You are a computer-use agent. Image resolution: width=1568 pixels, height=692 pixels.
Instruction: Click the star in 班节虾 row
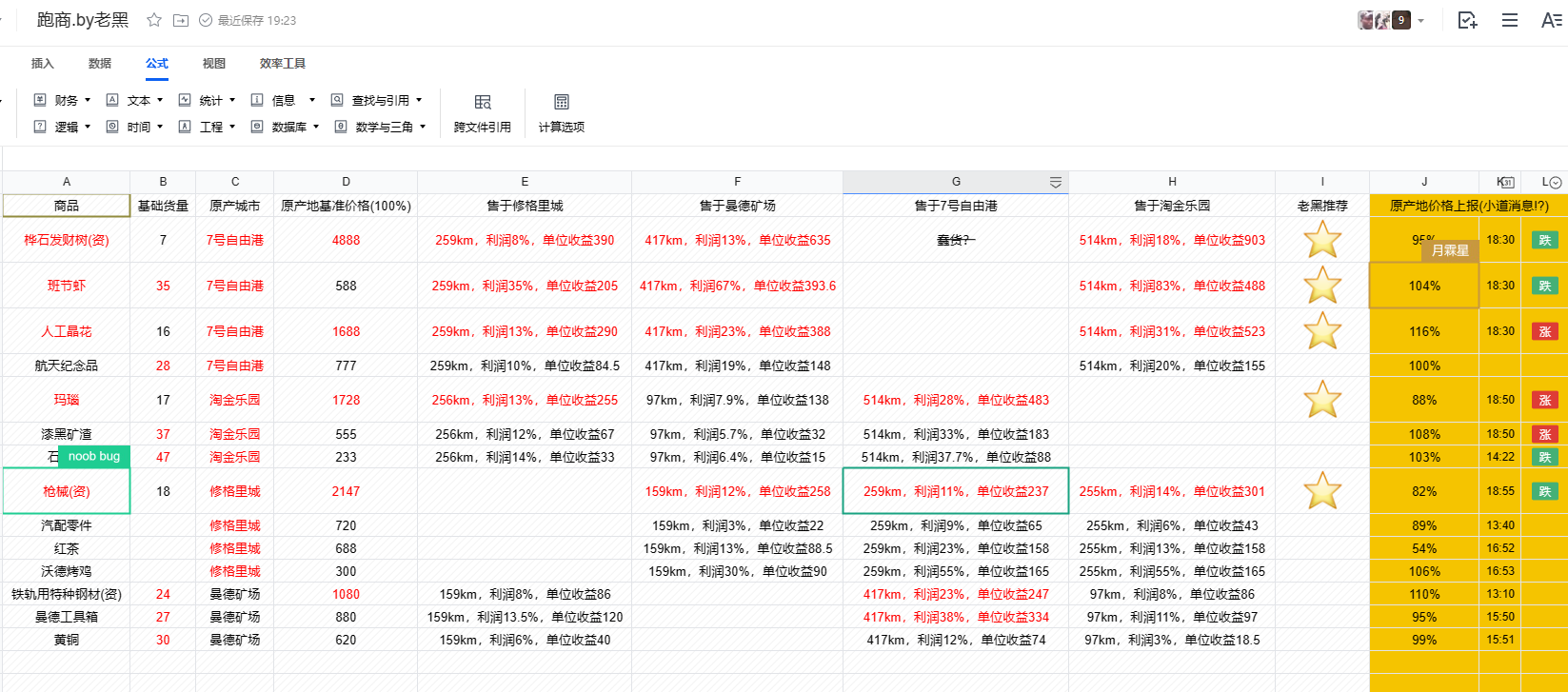coord(1322,286)
